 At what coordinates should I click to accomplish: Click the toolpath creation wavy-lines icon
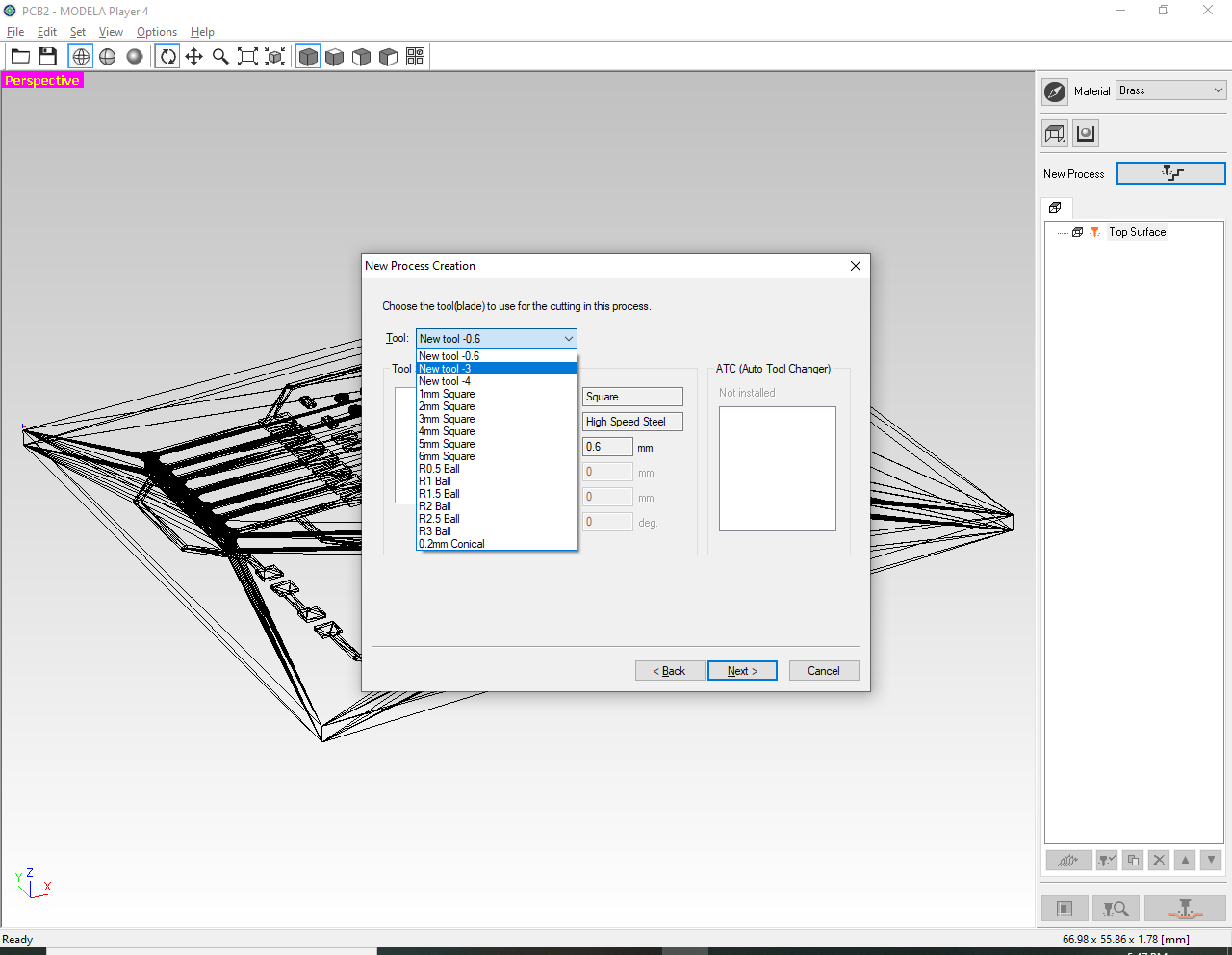pyautogui.click(x=1068, y=861)
